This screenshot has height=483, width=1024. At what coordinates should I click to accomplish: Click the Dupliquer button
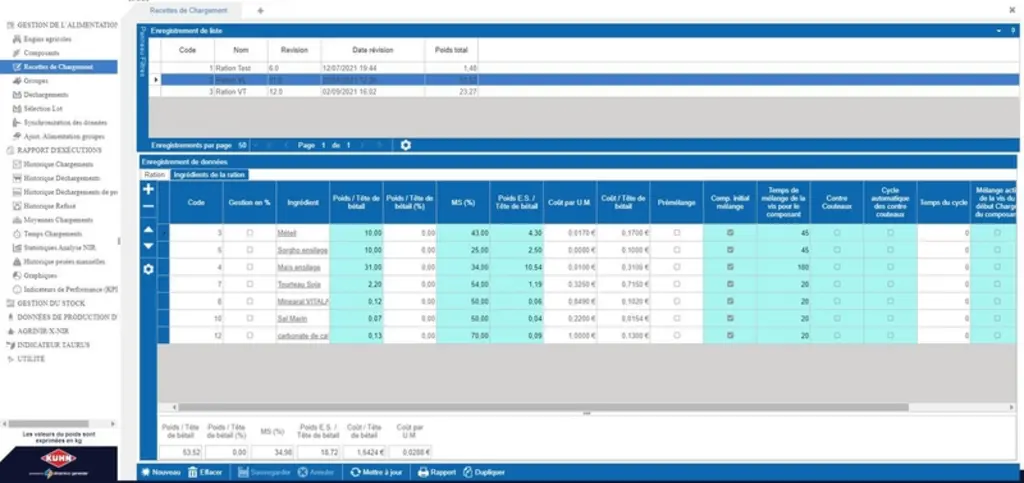click(x=484, y=472)
